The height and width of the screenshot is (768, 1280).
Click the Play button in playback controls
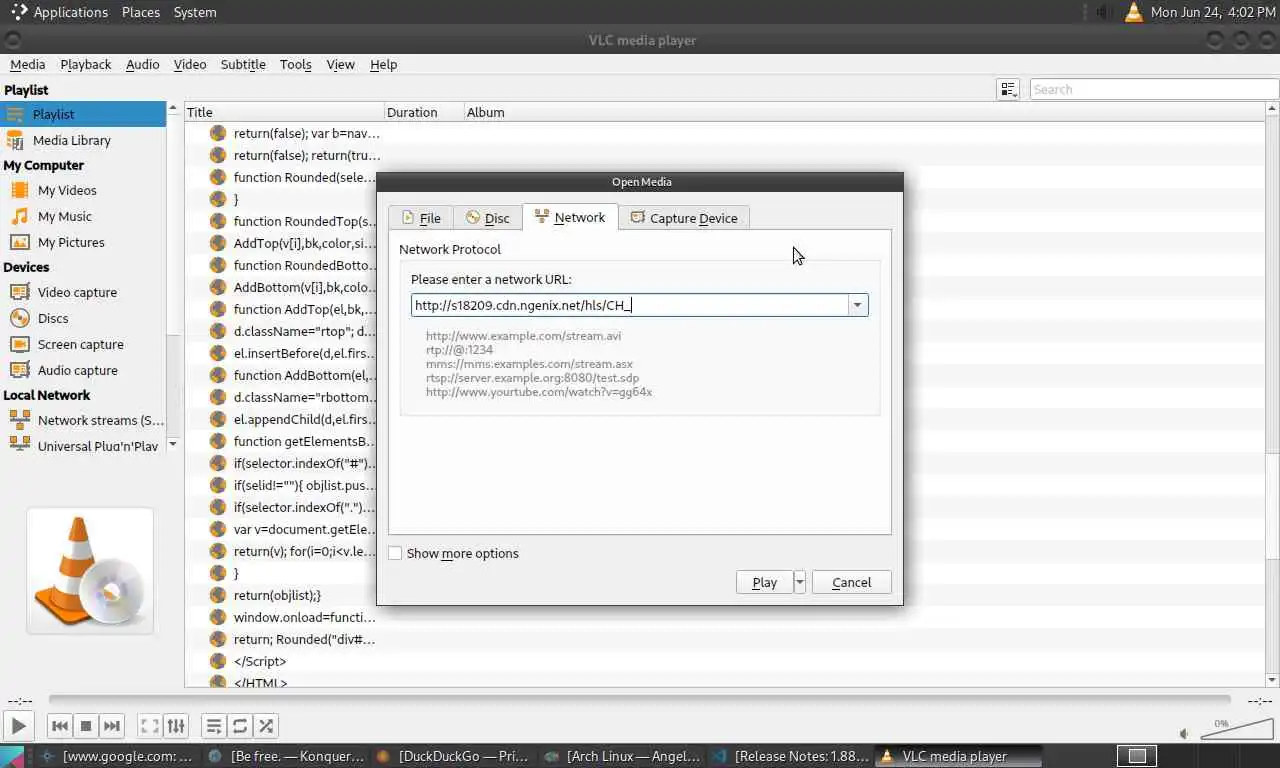[x=18, y=726]
